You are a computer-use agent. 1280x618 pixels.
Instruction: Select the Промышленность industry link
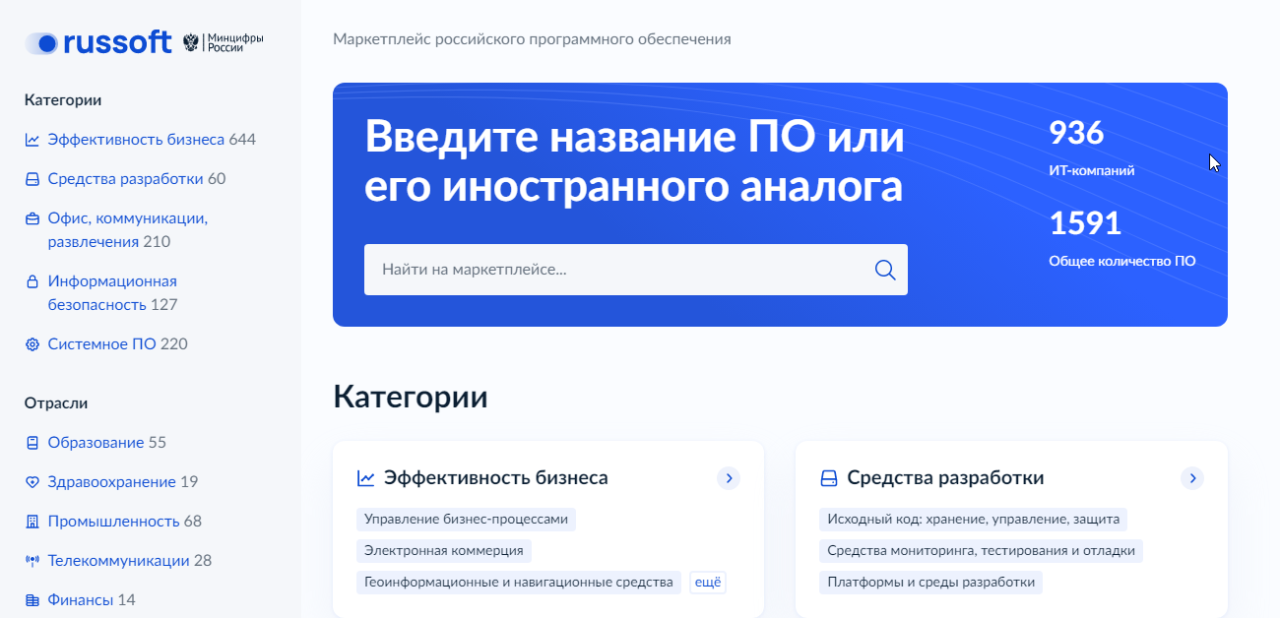point(125,522)
